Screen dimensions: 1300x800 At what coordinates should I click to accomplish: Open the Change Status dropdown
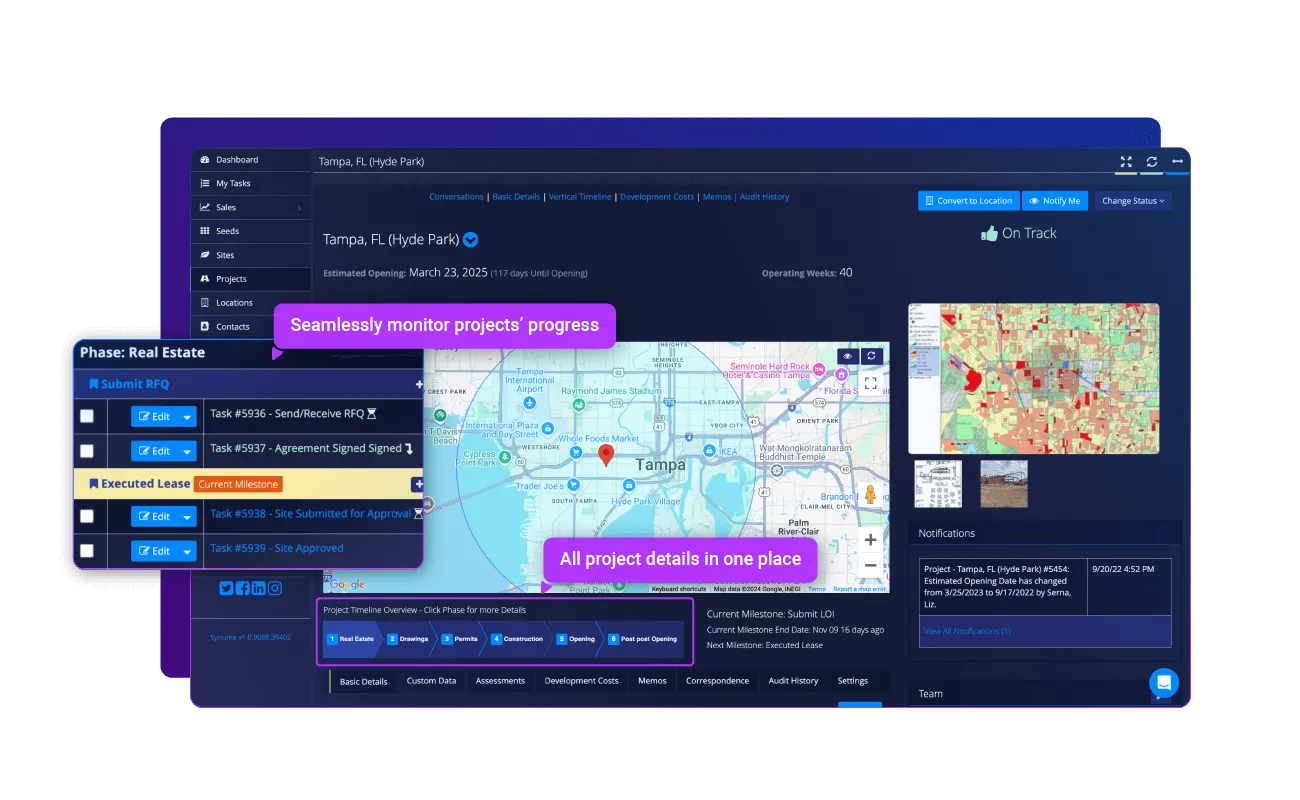pos(1133,201)
